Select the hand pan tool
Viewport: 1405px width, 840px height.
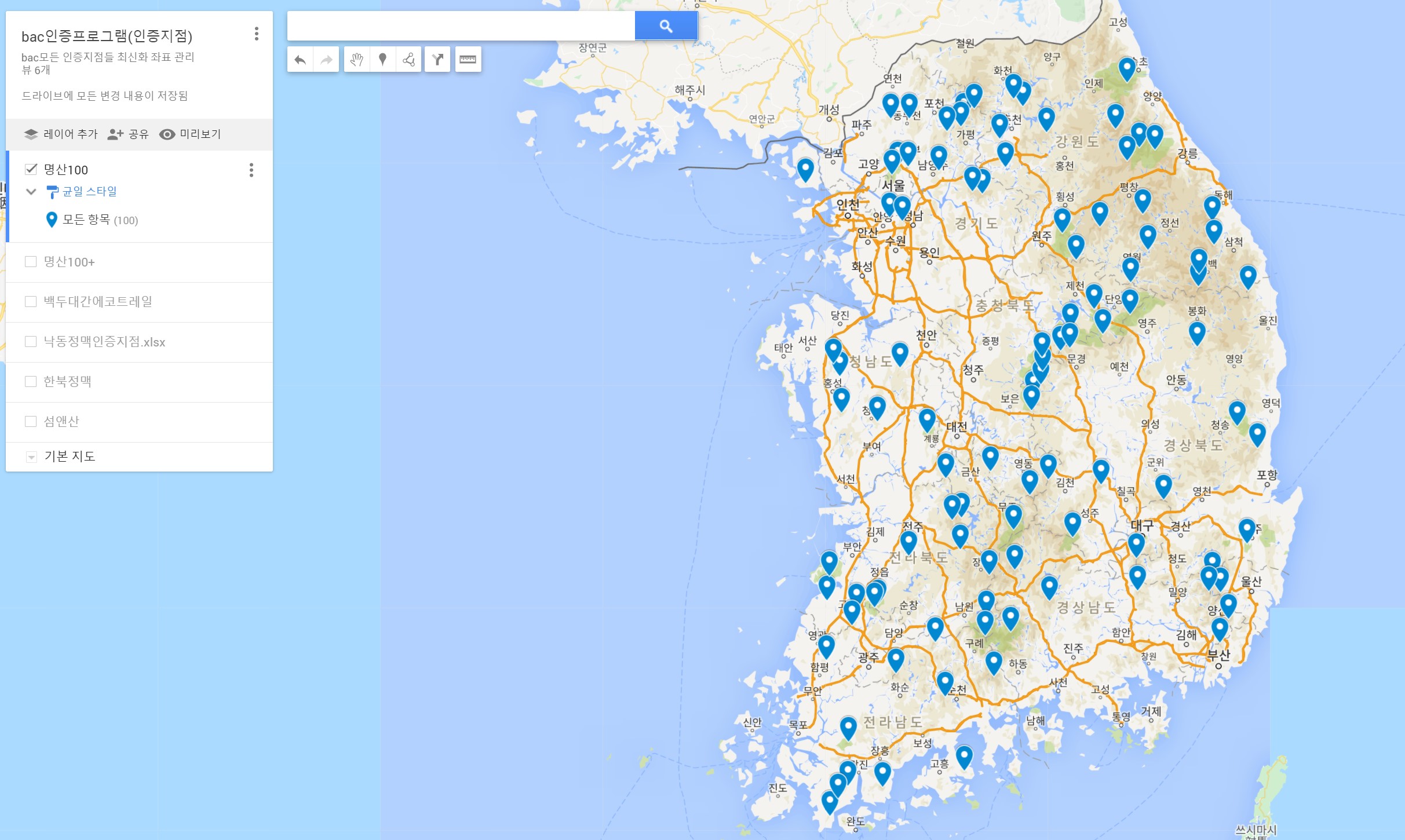356,60
